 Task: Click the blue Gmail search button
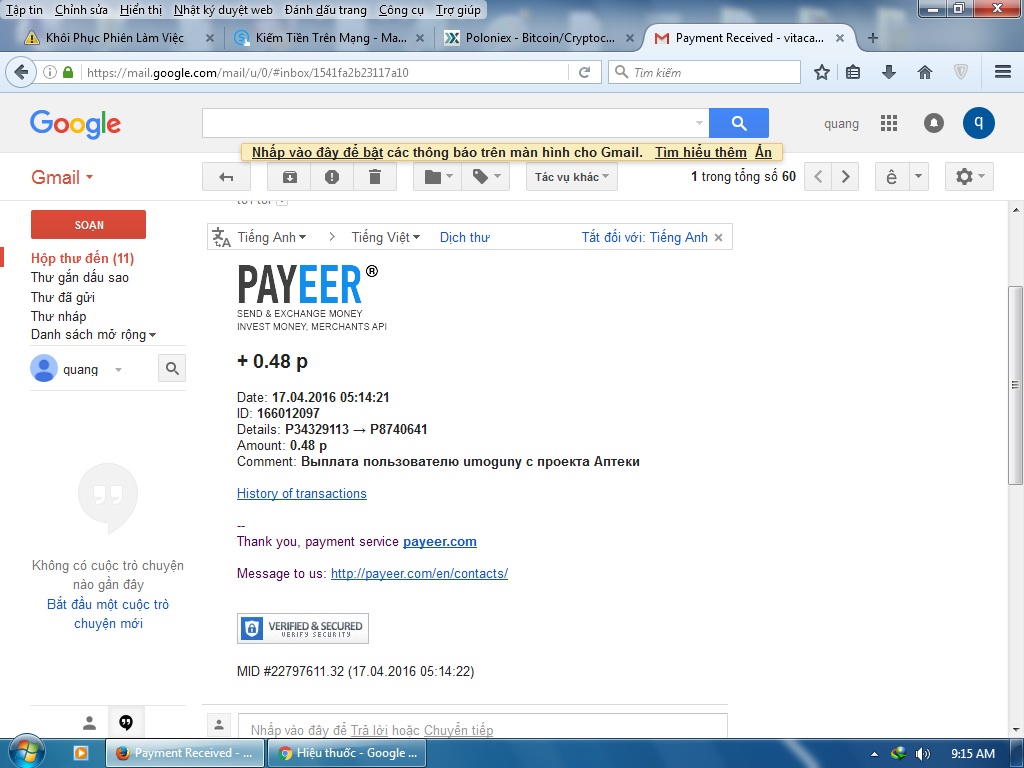click(x=739, y=123)
